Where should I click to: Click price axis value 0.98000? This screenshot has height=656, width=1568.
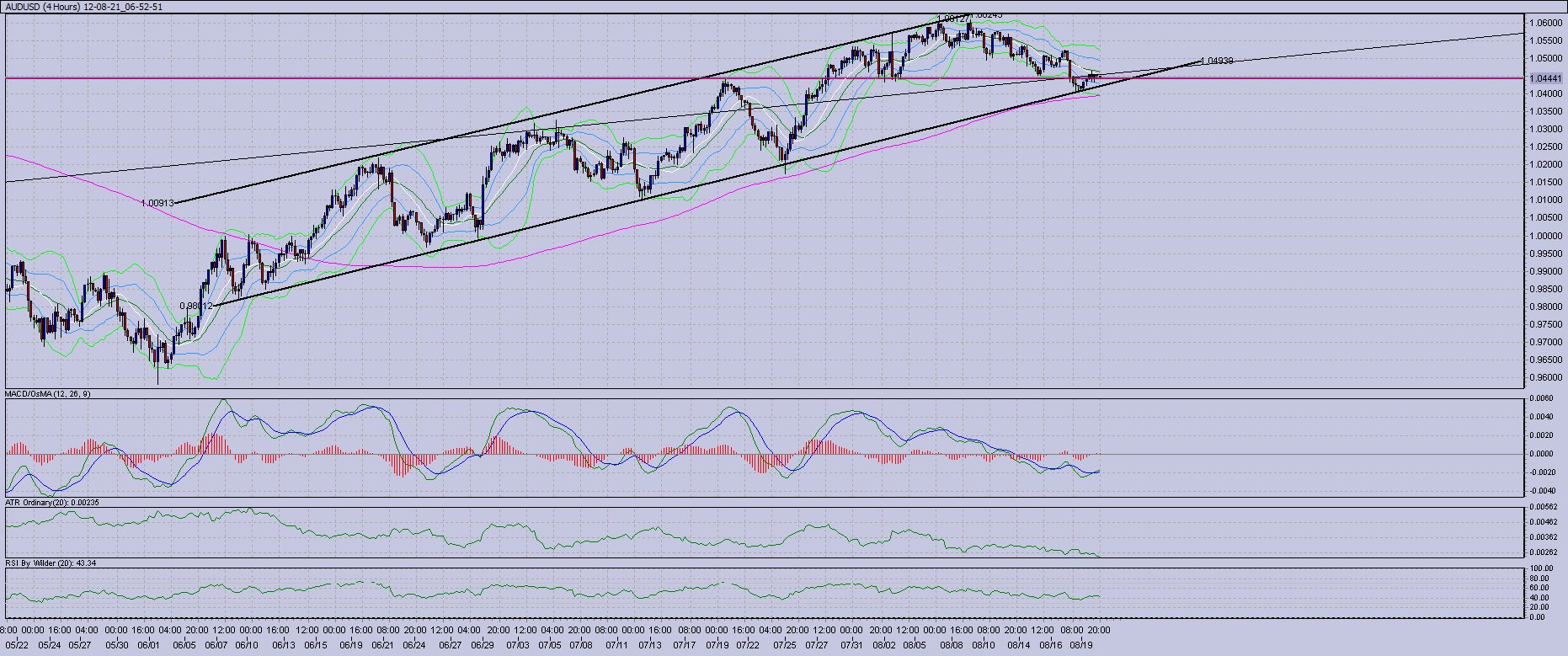point(1547,307)
